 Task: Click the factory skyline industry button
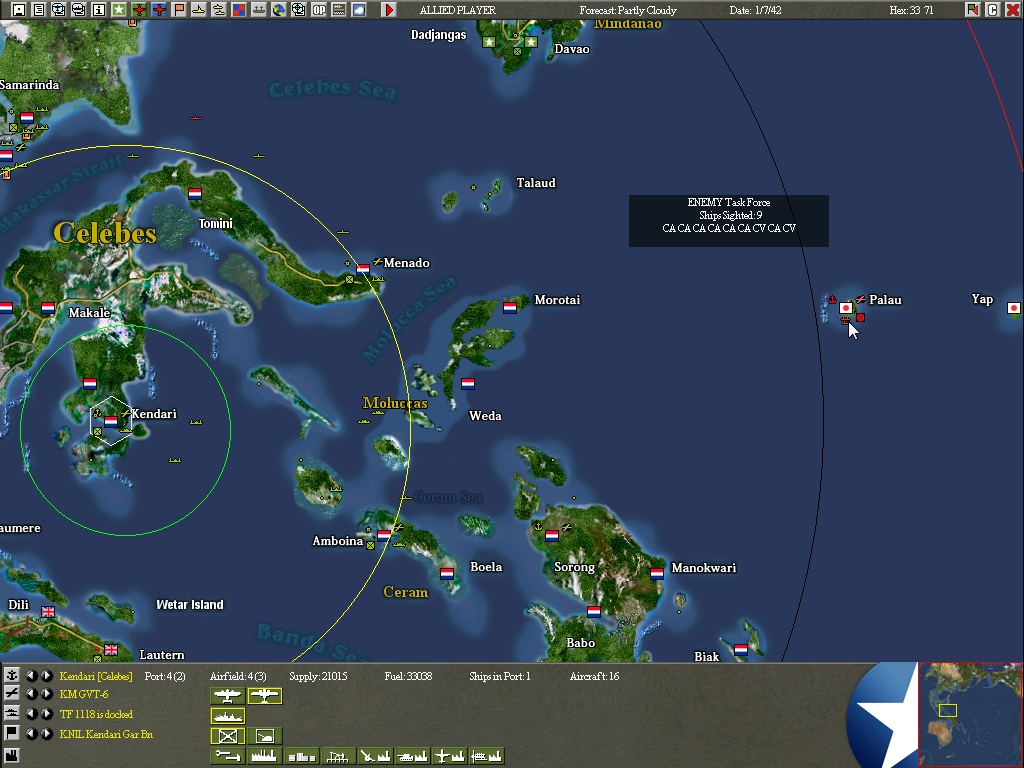264,756
